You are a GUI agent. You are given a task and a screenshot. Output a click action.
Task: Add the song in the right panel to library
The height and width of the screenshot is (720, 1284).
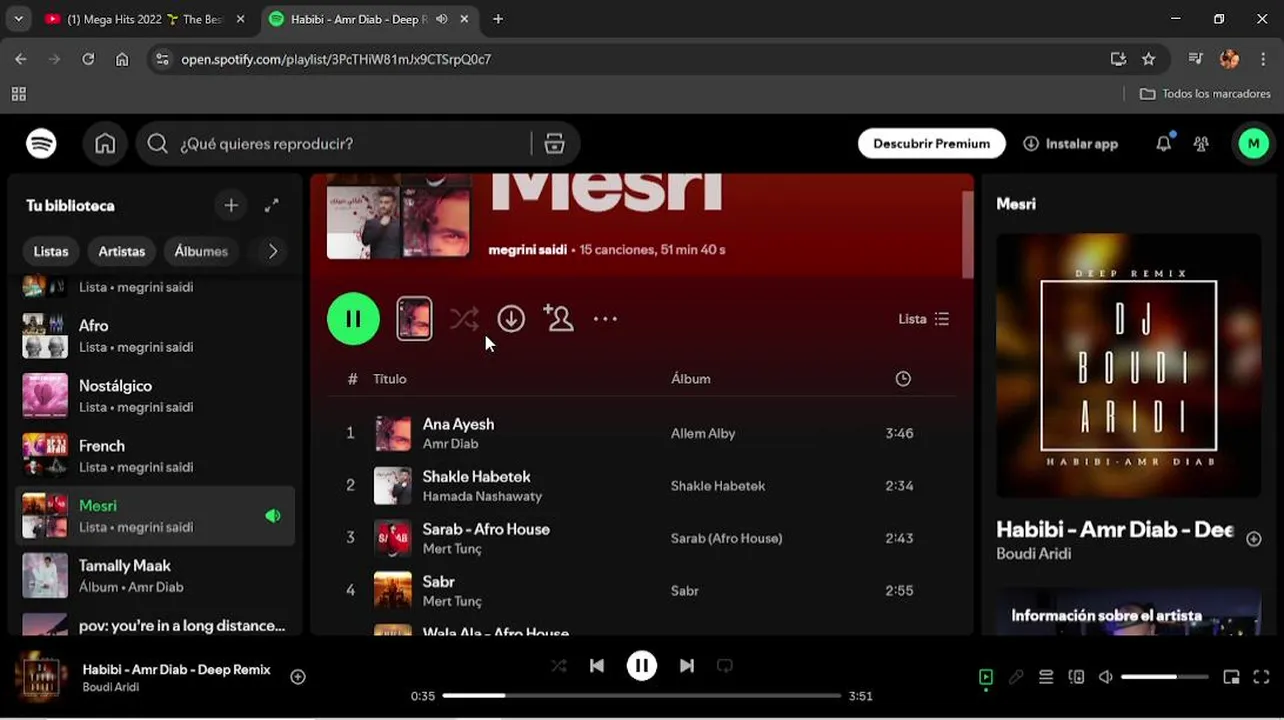coord(1253,539)
